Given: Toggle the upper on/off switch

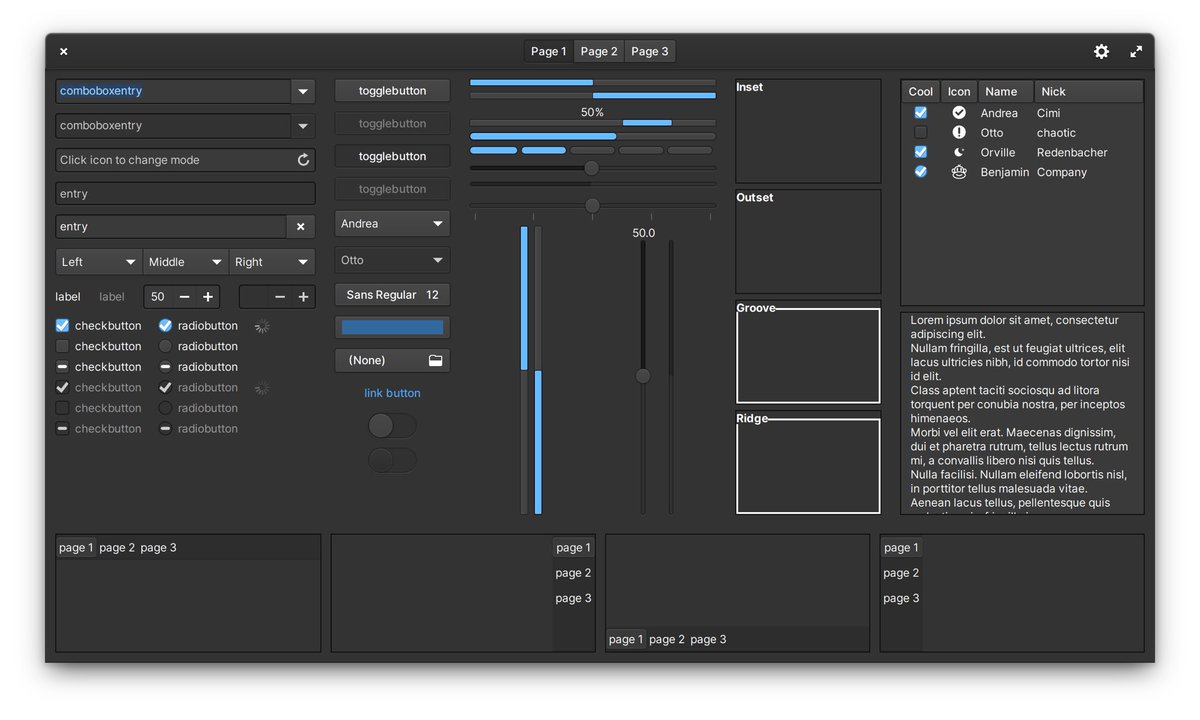Looking at the screenshot, I should (392, 426).
